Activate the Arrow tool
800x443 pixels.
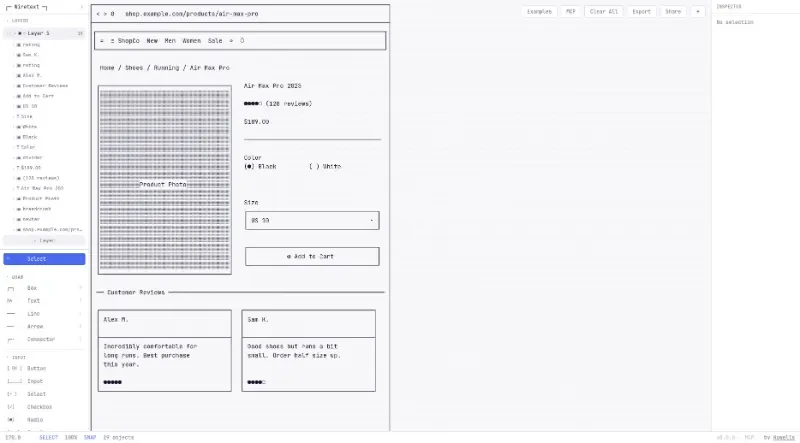click(x=35, y=326)
